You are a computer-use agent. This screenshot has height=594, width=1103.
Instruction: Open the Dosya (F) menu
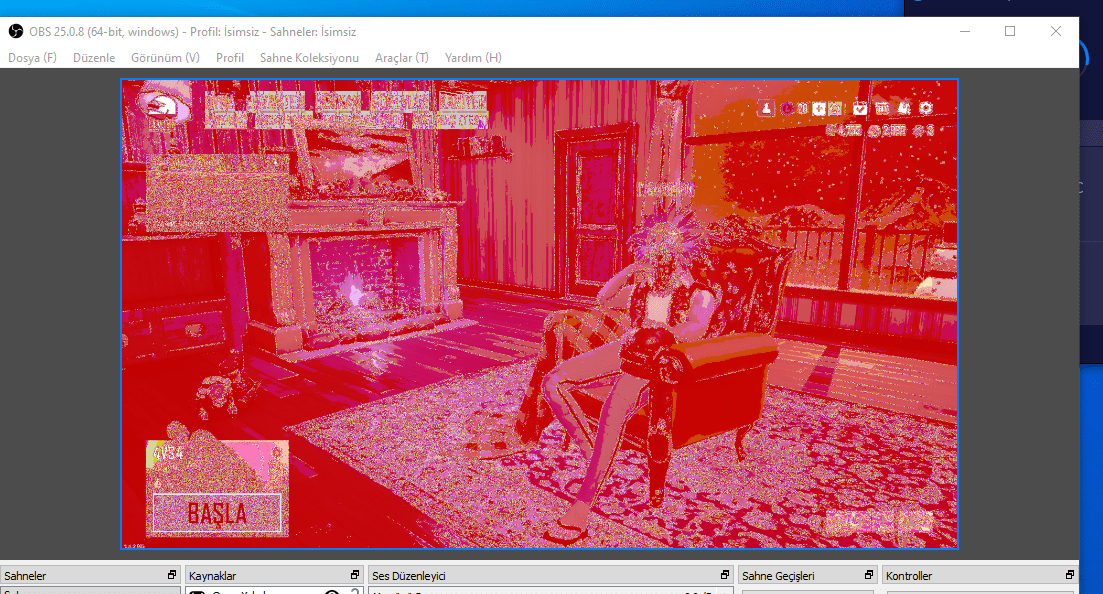(x=32, y=58)
